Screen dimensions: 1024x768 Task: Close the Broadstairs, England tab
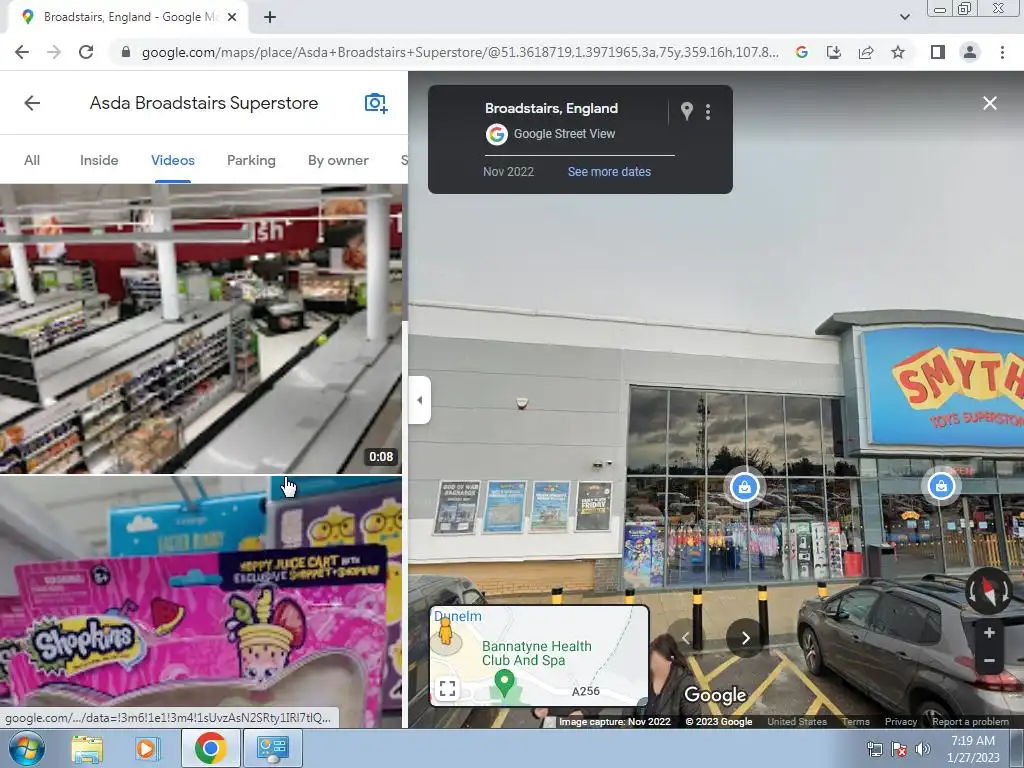(232, 18)
